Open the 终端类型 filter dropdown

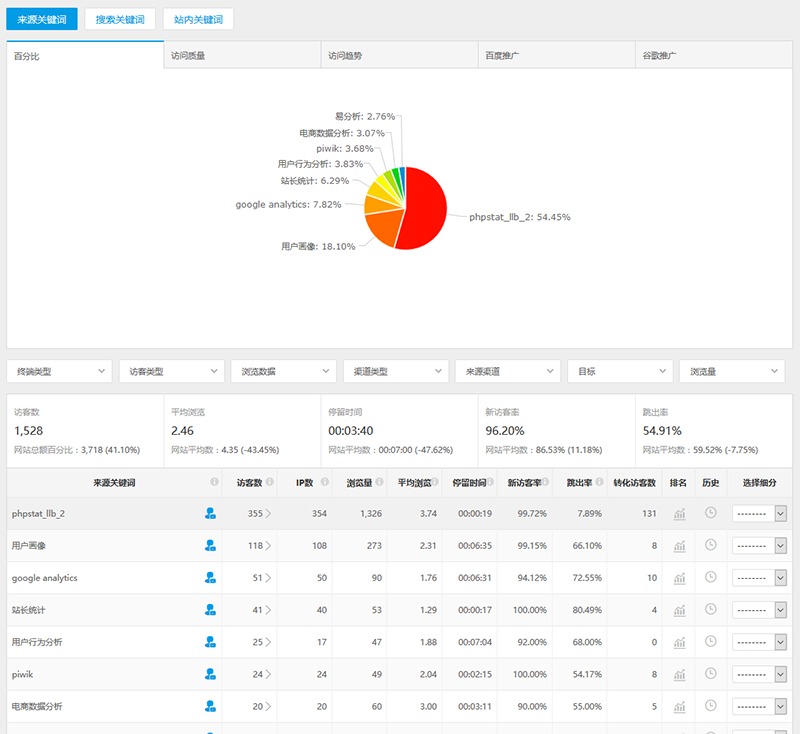(x=59, y=371)
